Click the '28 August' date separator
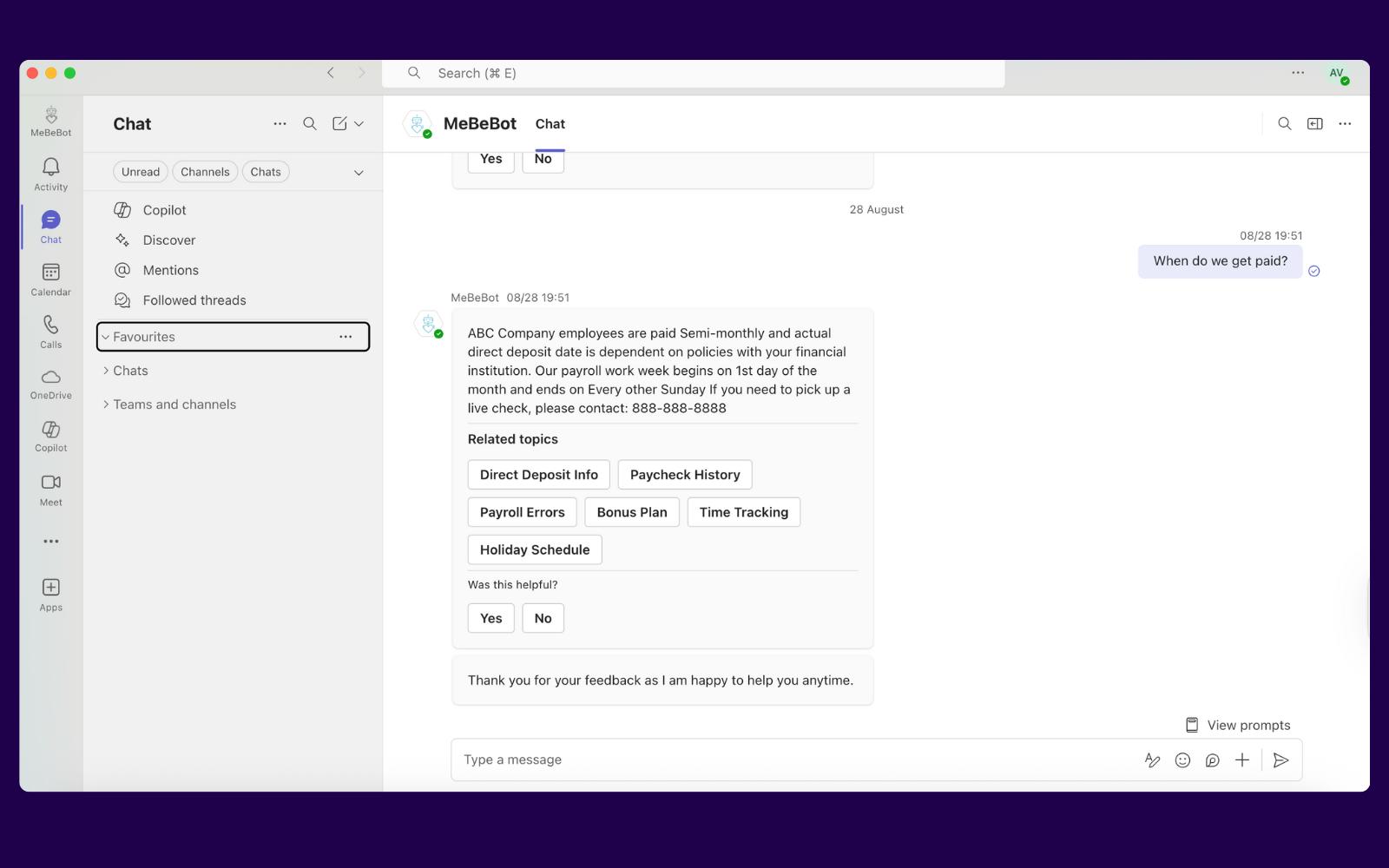Image resolution: width=1389 pixels, height=868 pixels. coord(877,210)
